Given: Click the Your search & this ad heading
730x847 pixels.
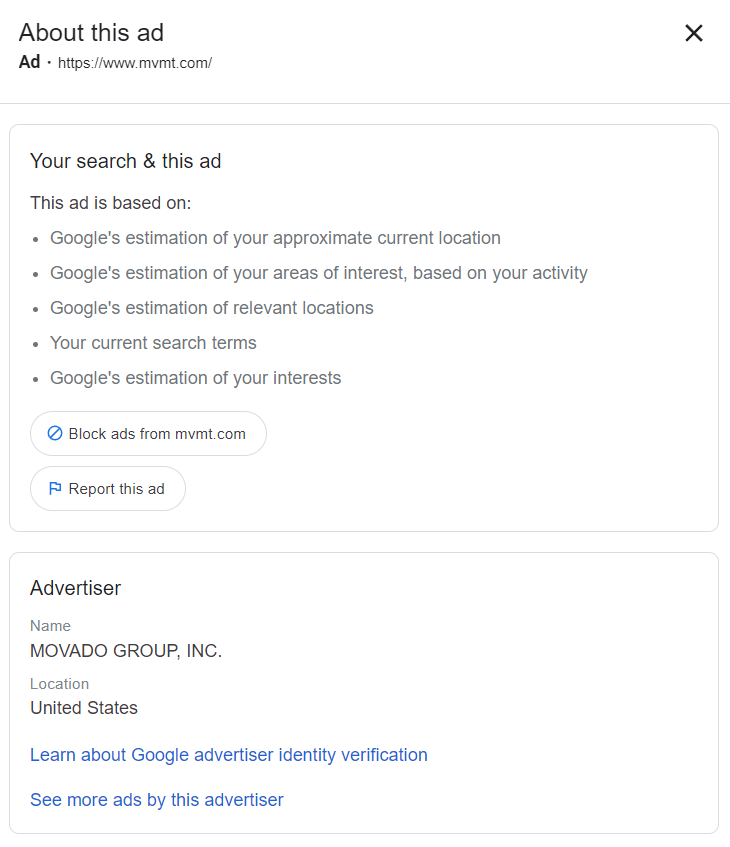Looking at the screenshot, I should [125, 161].
